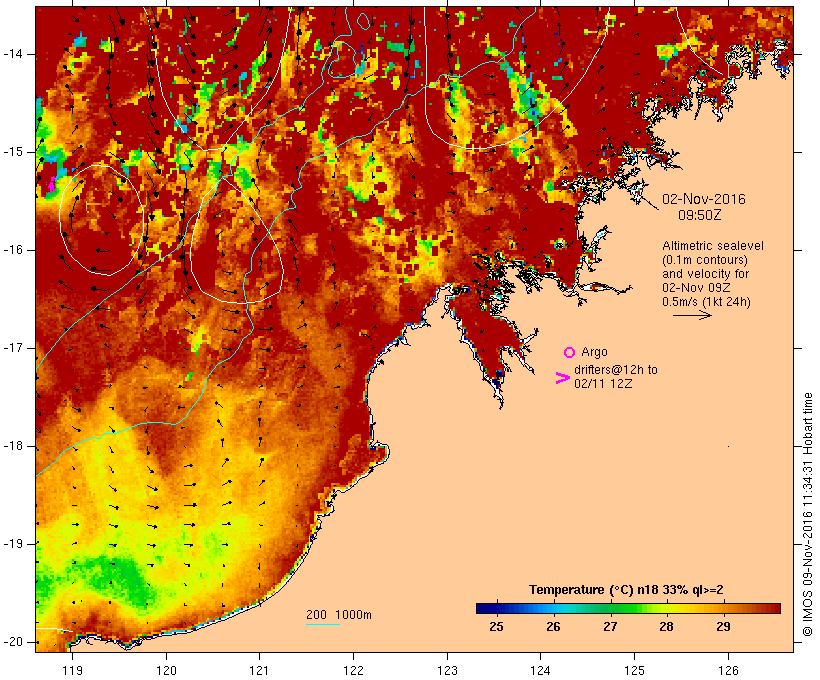This screenshot has width=820, height=680.
Task: Click colorbar tick label 27
Action: [610, 627]
